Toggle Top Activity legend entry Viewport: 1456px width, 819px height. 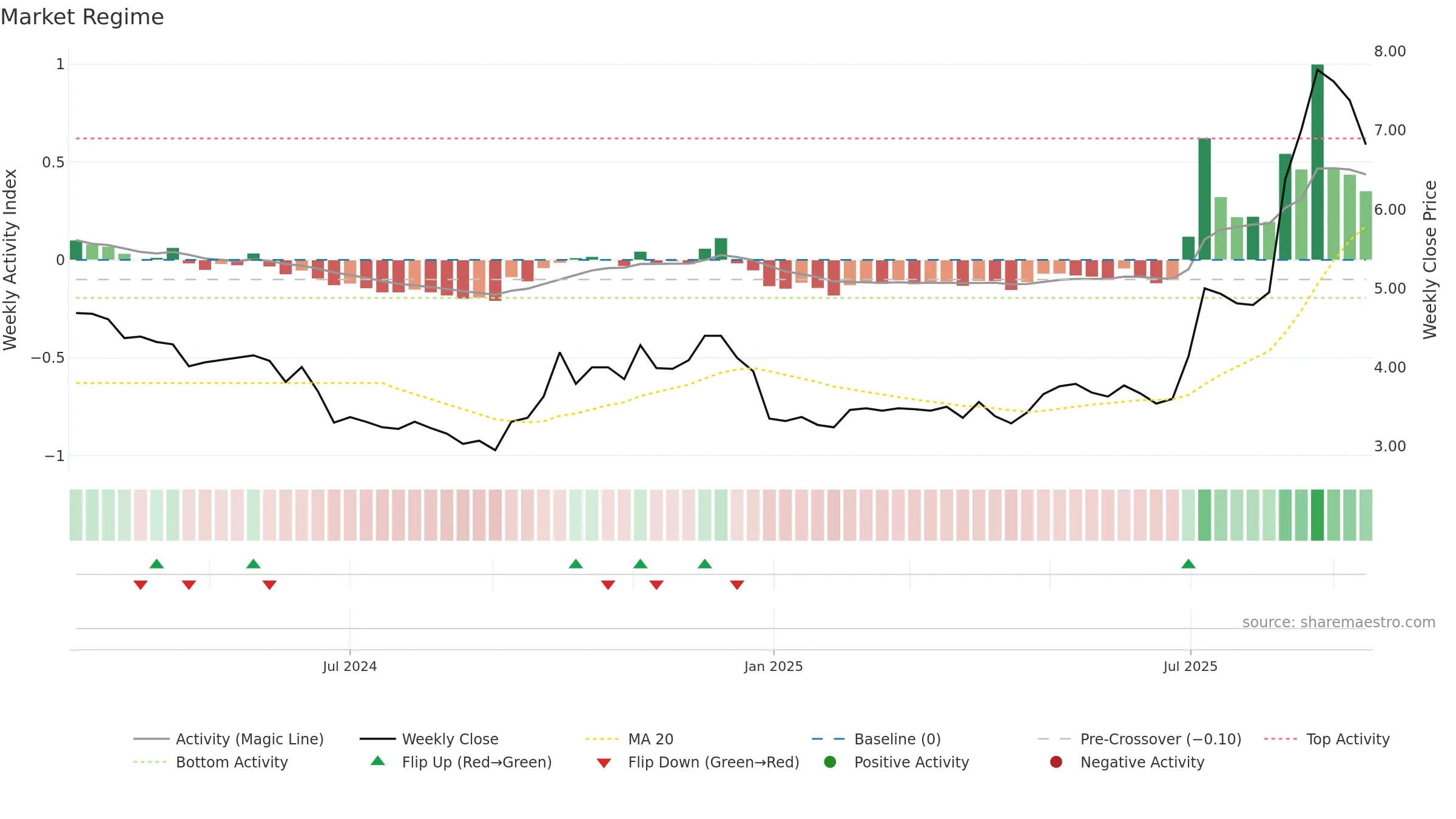[x=1326, y=739]
